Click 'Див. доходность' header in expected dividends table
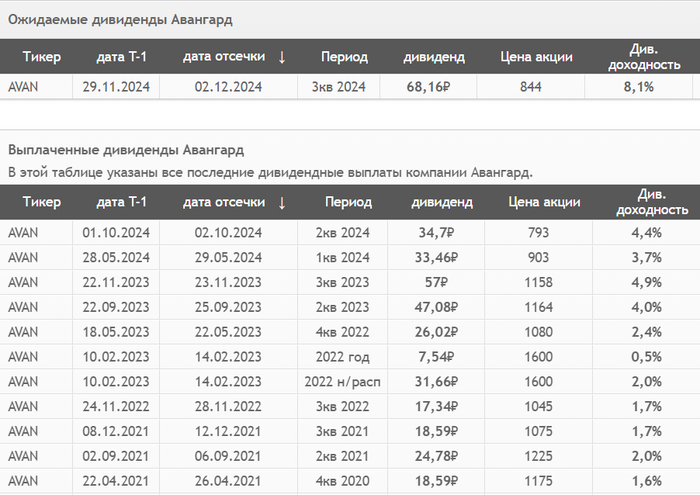 point(644,57)
